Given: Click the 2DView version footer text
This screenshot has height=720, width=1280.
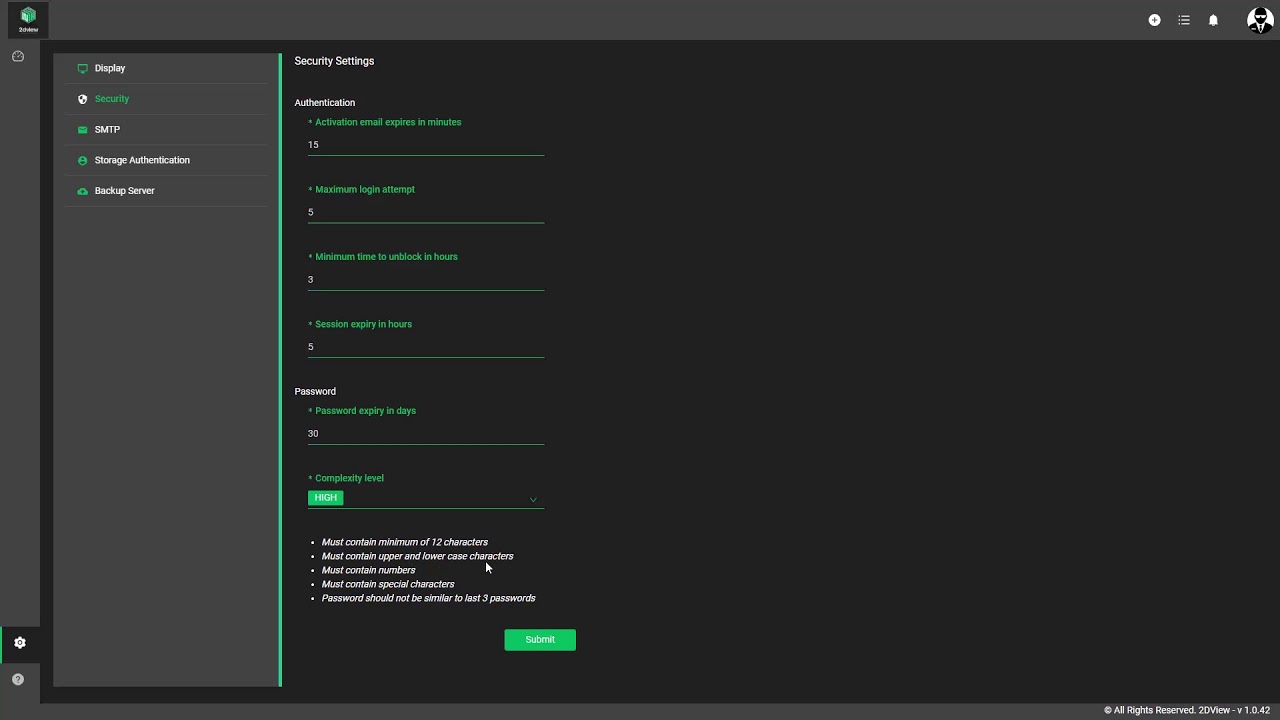Looking at the screenshot, I should coord(1187,711).
